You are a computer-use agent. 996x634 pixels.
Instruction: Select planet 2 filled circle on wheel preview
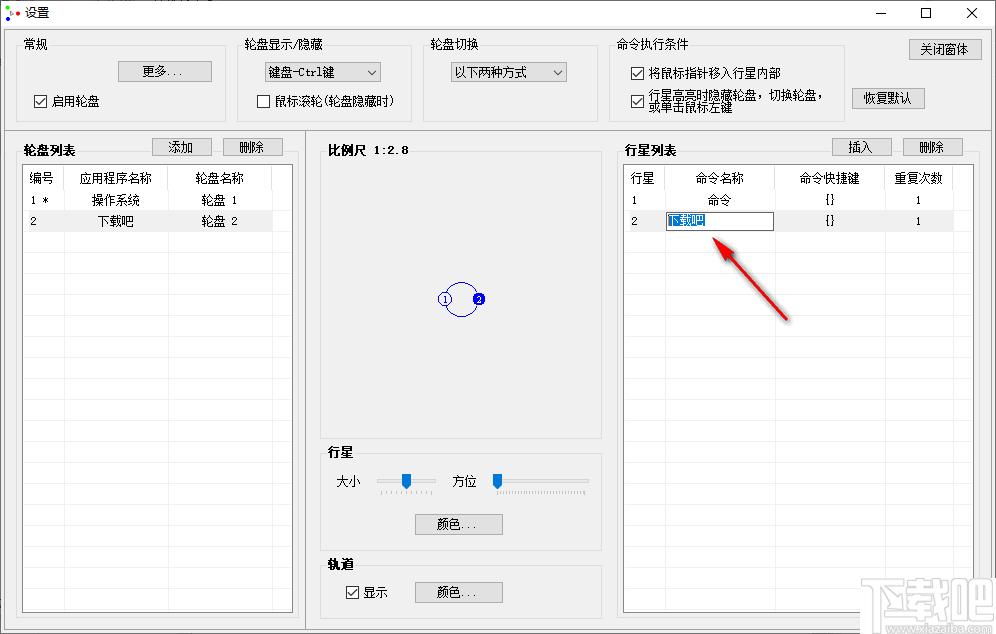(479, 299)
